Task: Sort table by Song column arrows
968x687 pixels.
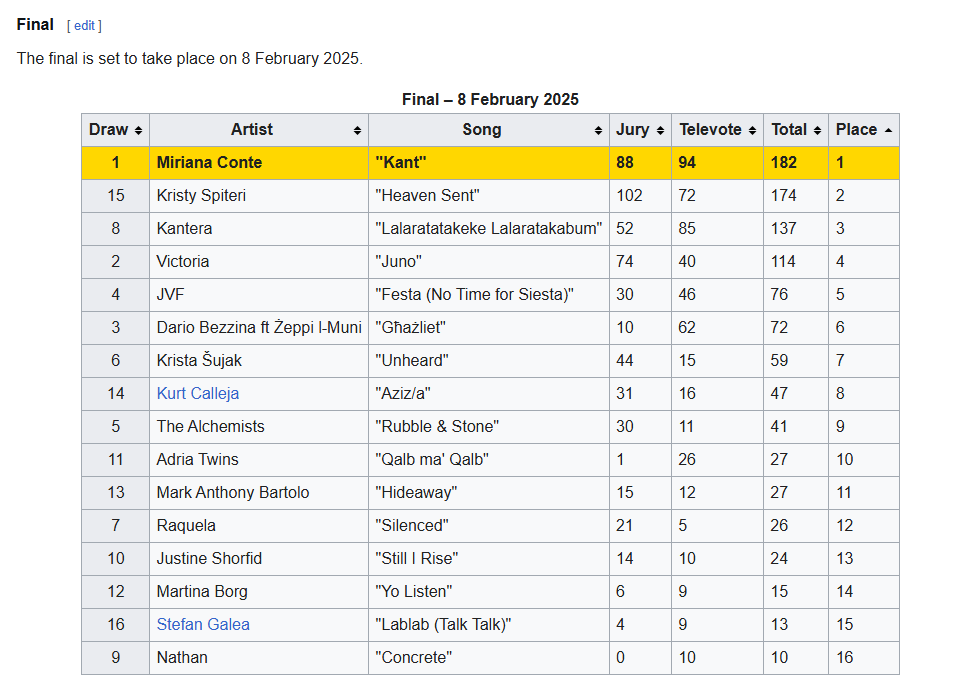Action: tap(598, 130)
